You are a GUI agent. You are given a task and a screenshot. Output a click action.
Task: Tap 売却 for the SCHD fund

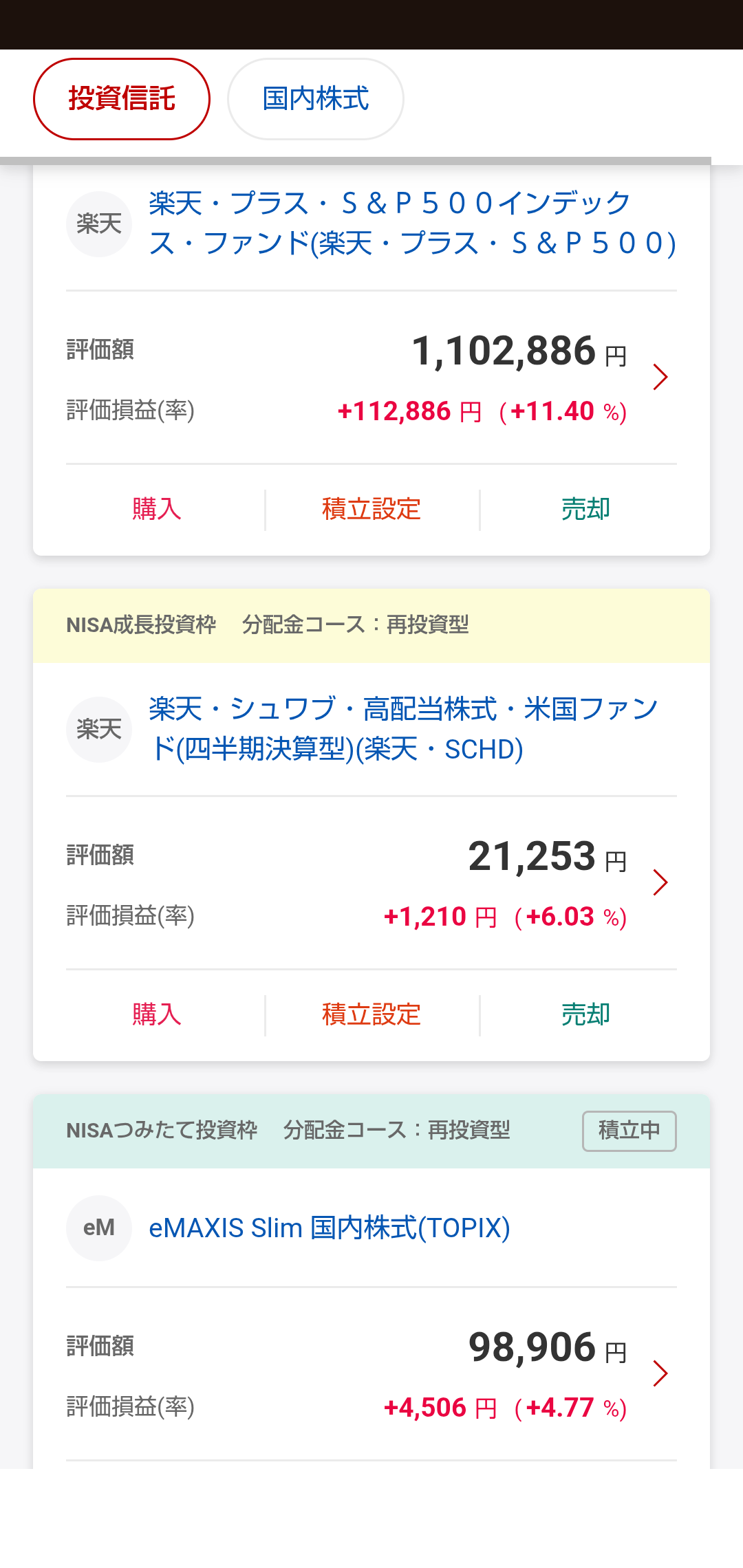point(586,1015)
